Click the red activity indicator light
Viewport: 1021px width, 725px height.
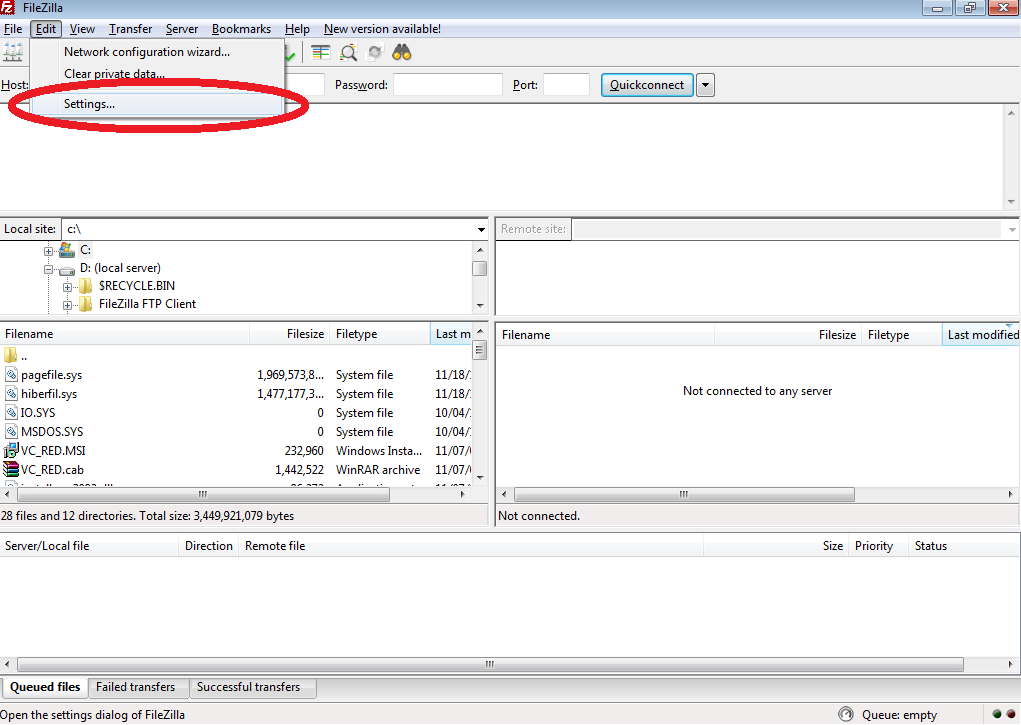pyautogui.click(x=1011, y=715)
